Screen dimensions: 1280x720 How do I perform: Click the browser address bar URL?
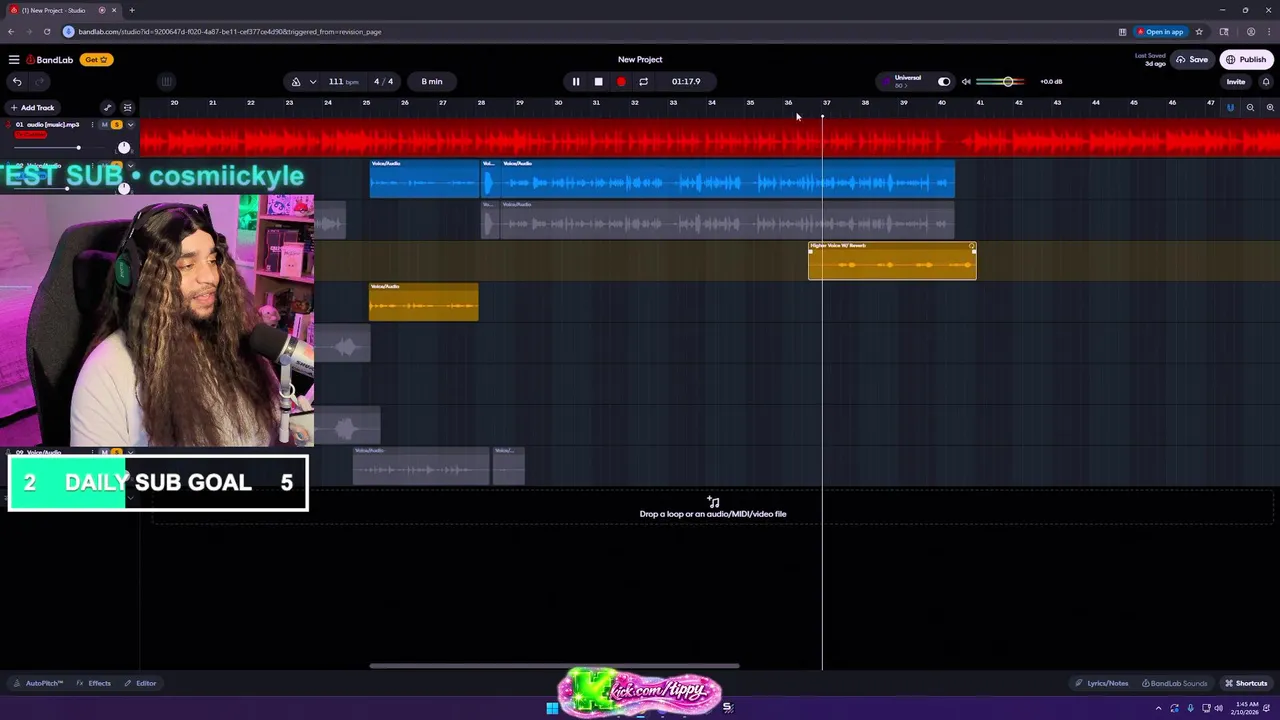click(230, 32)
